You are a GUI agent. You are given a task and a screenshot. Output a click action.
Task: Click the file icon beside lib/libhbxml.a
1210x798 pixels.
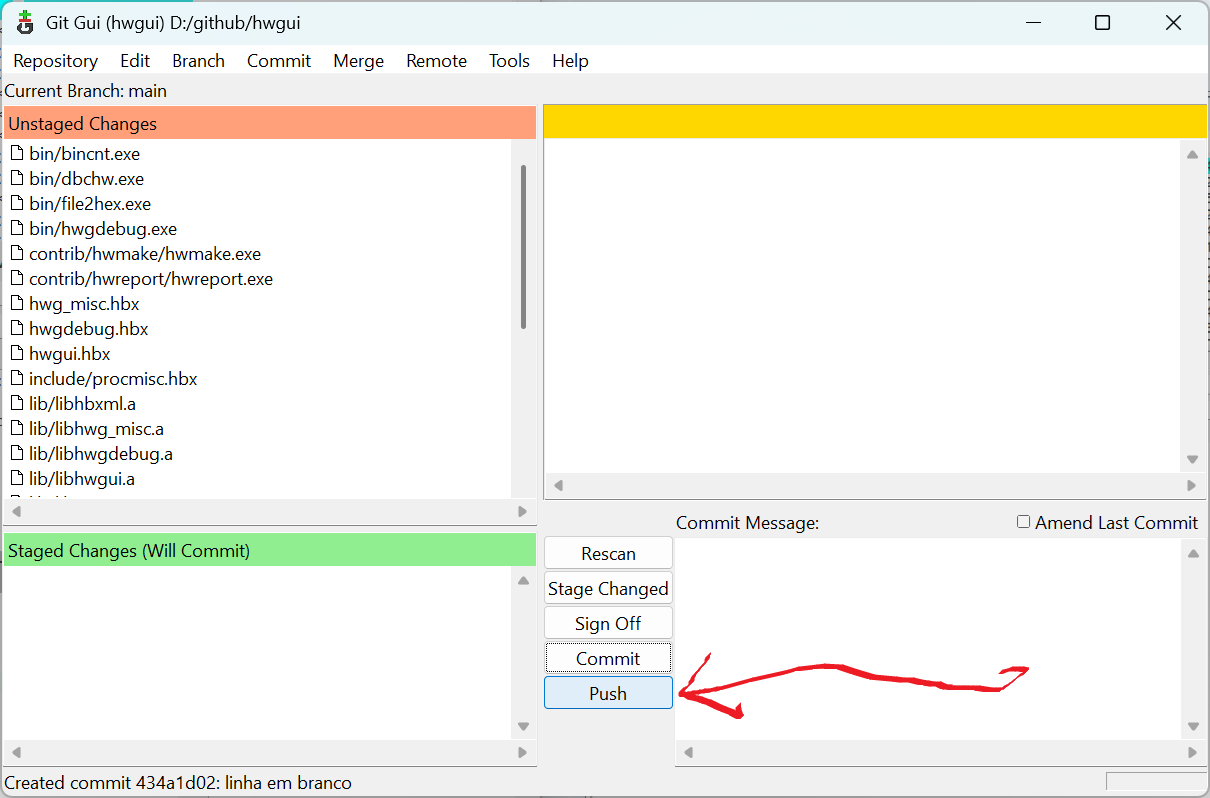coord(17,404)
